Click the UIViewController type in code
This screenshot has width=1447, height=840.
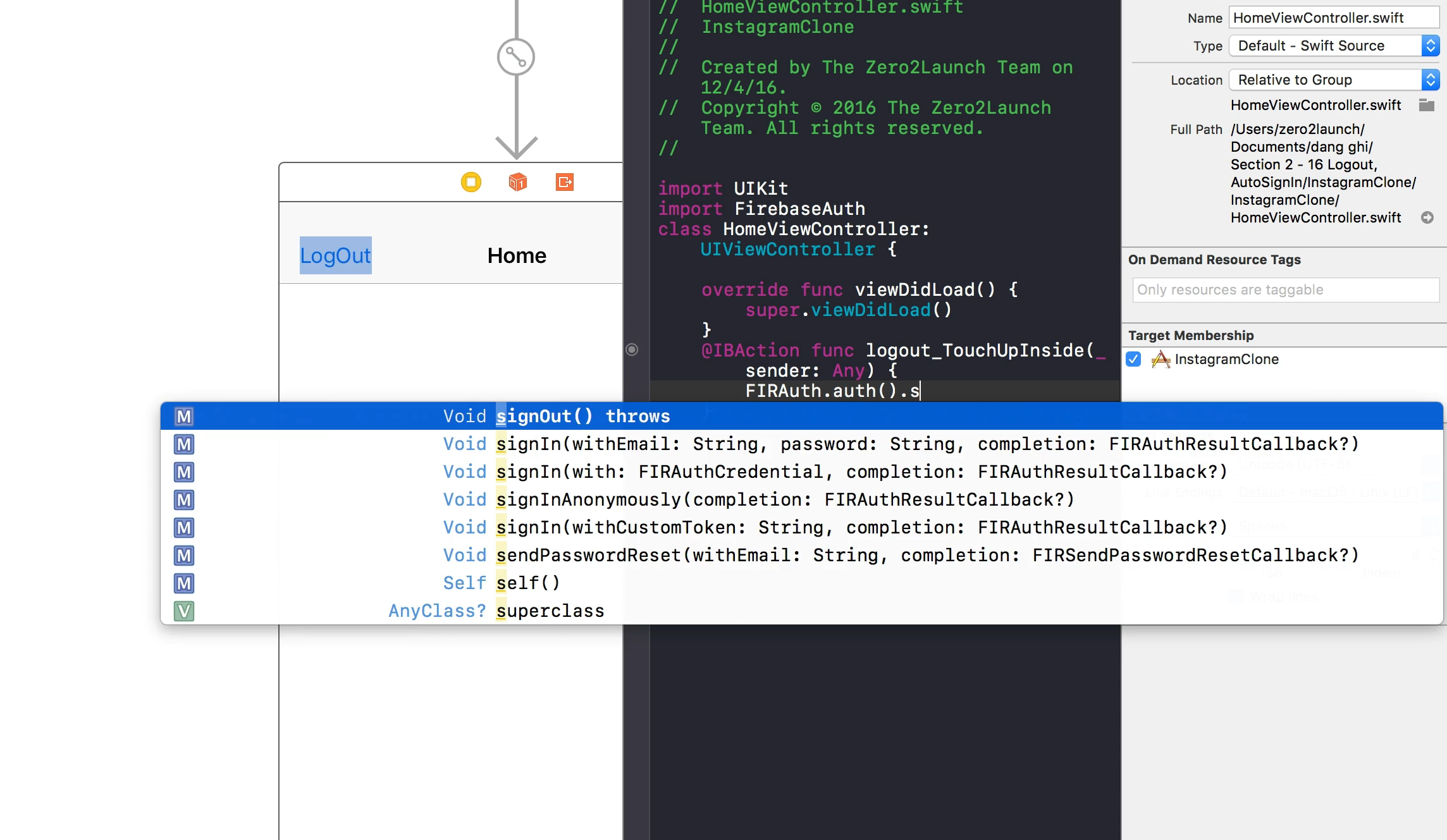pos(787,249)
